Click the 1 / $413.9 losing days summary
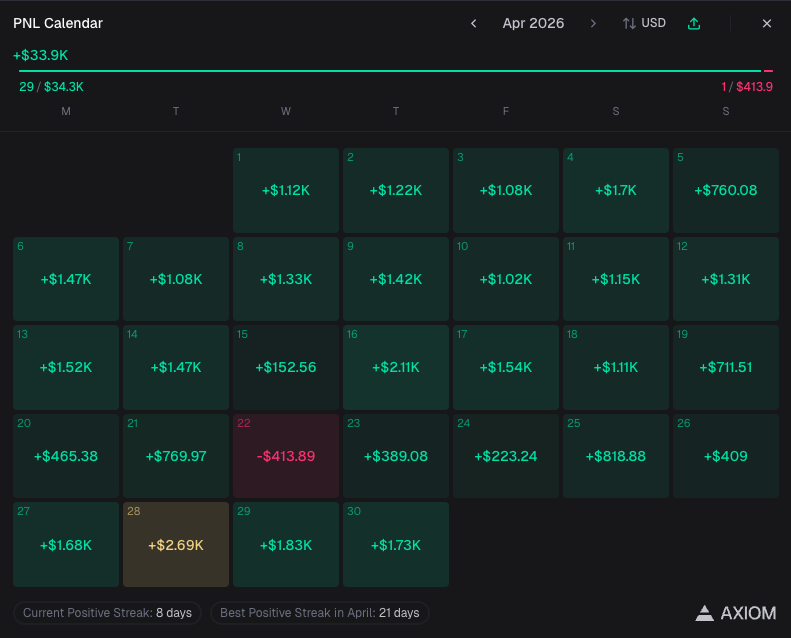This screenshot has height=638, width=791. [747, 87]
